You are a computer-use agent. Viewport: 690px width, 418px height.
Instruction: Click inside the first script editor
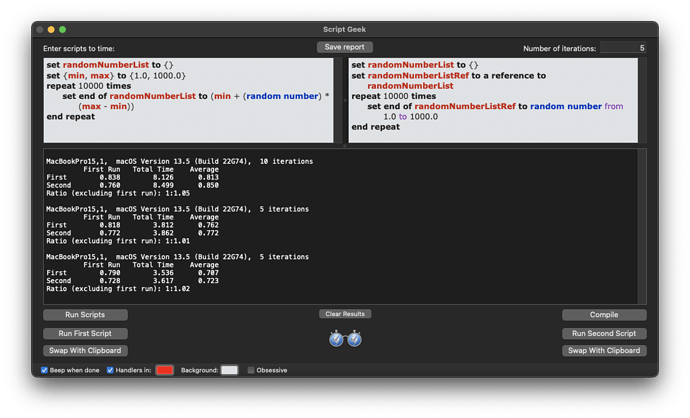tap(188, 100)
